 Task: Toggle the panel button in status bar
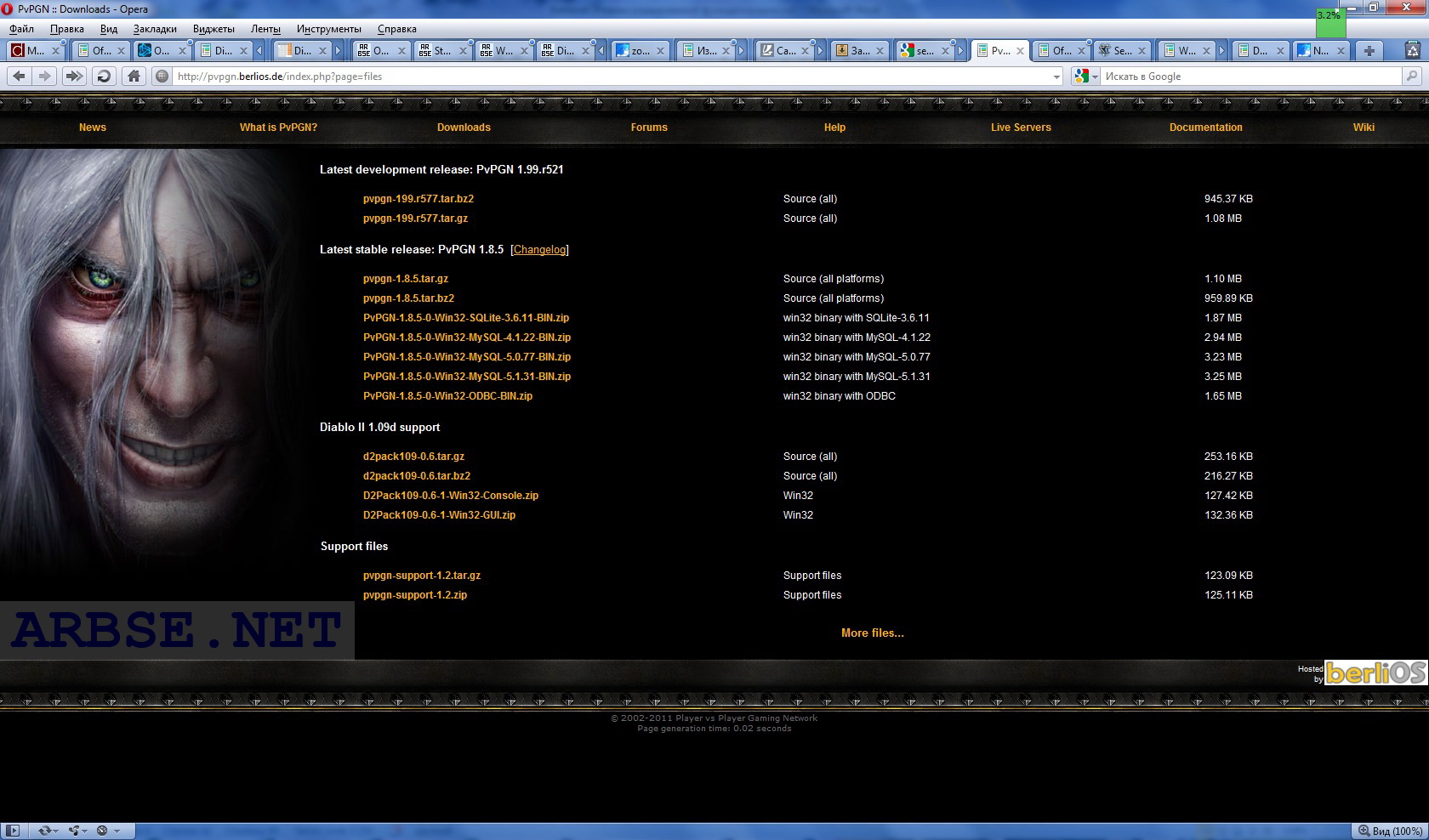[12, 831]
